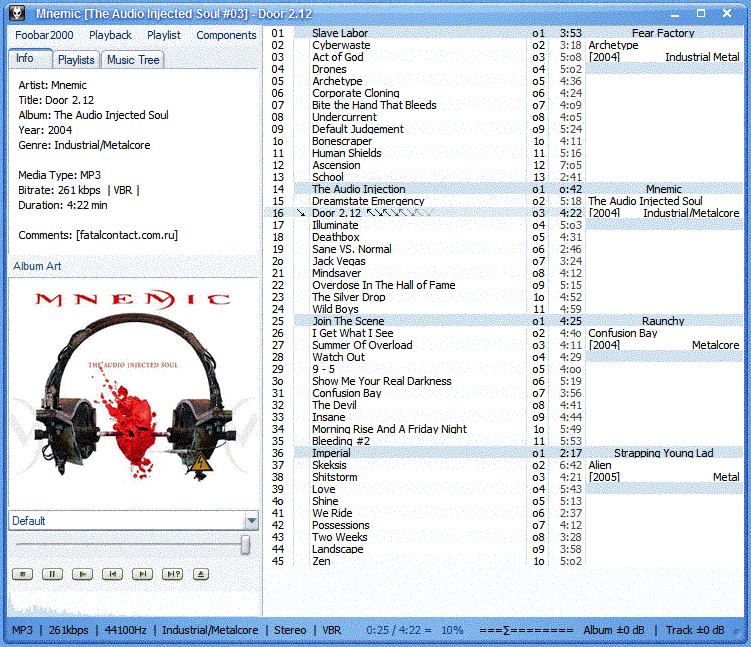This screenshot has height=647, width=751.
Task: Click the 44100Hz status bar entry
Action: click(125, 630)
